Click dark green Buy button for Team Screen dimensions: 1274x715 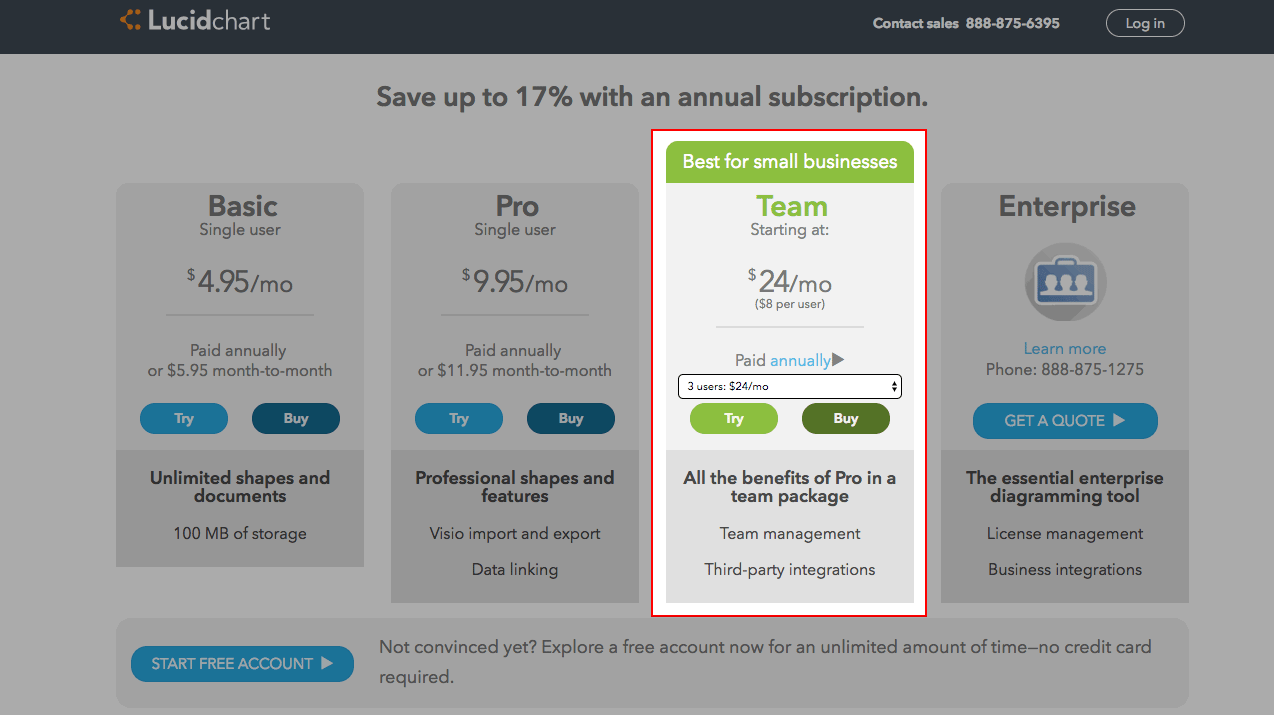[x=846, y=419]
